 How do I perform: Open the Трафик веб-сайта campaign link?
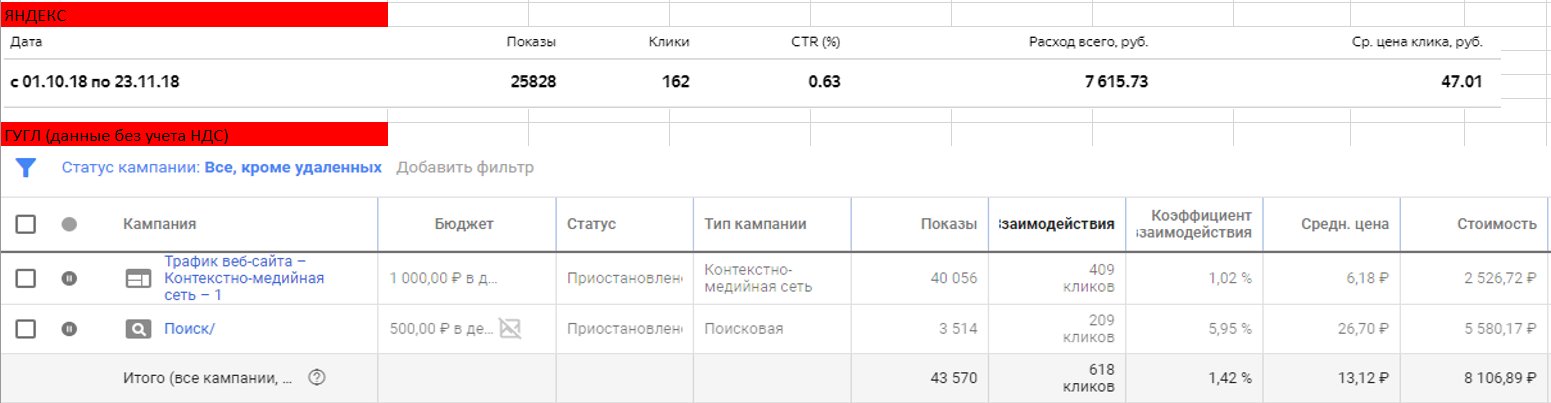[244, 277]
